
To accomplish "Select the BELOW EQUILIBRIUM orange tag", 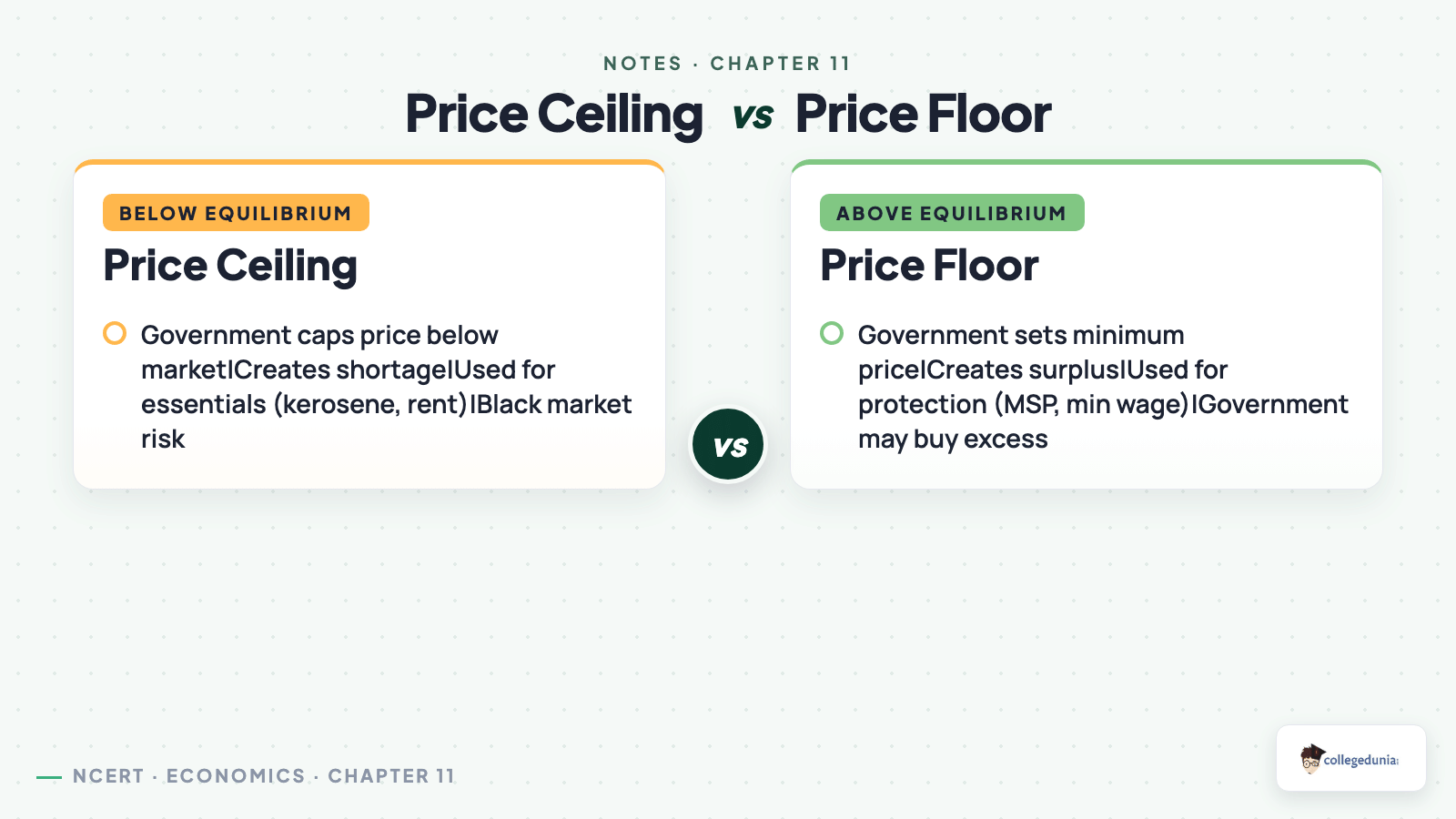I will point(236,213).
